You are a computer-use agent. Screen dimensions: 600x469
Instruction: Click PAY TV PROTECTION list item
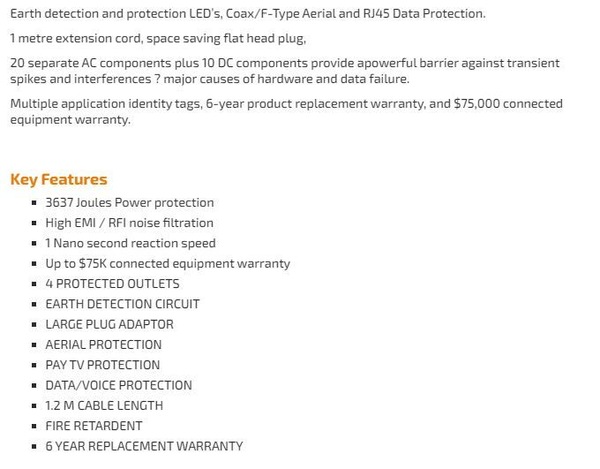point(103,365)
